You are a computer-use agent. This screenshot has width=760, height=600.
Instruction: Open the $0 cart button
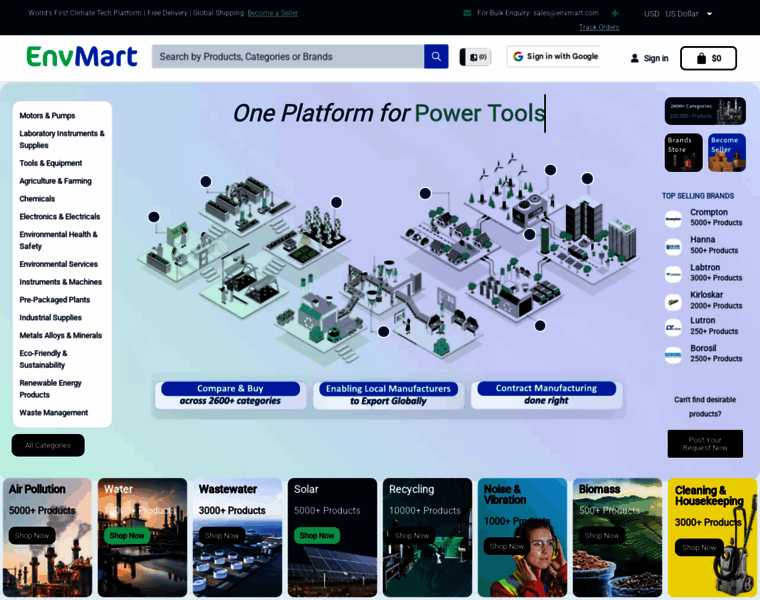pos(708,58)
